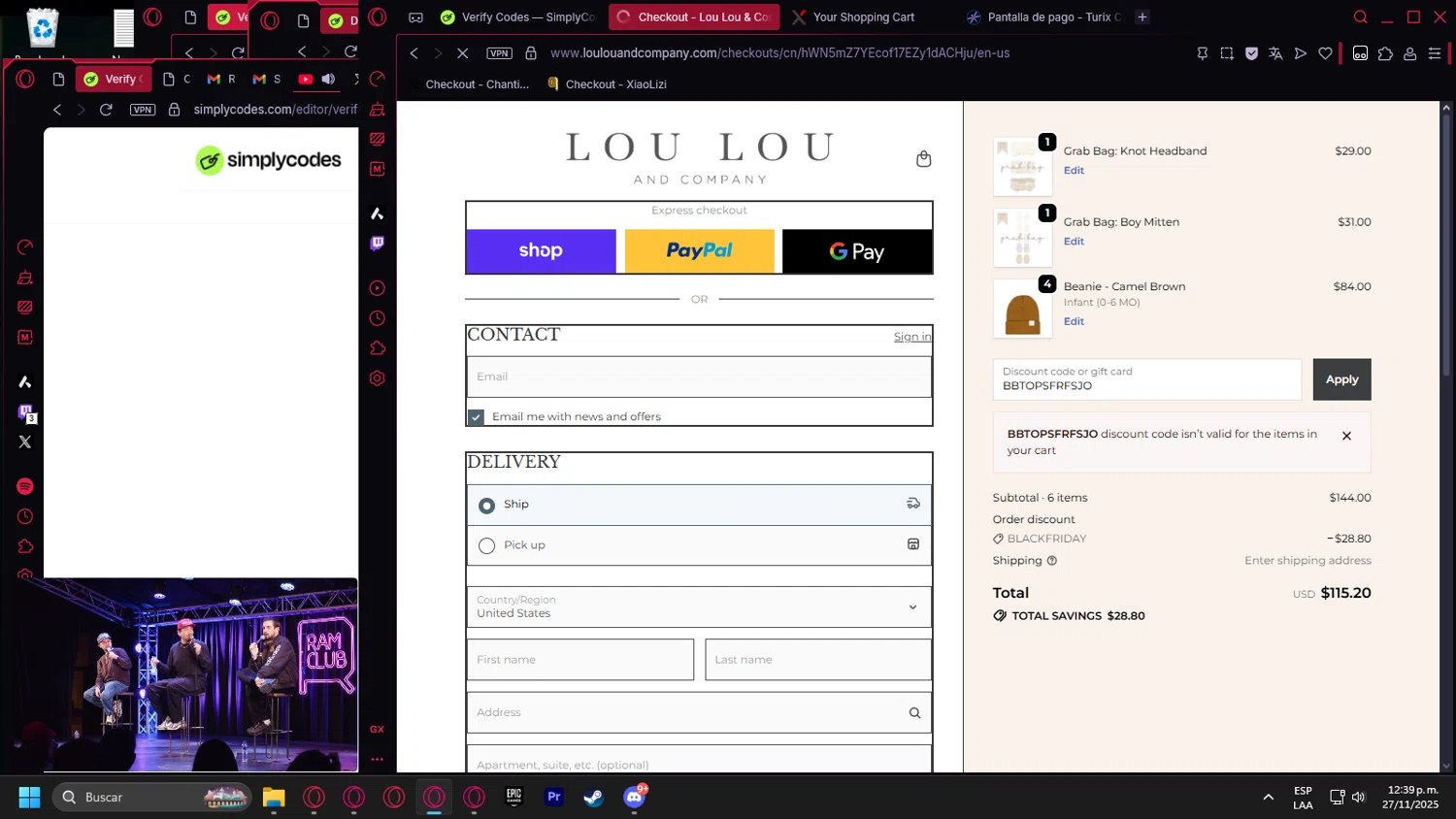Switch to Pantalla de pago - Turix tab

click(1043, 16)
